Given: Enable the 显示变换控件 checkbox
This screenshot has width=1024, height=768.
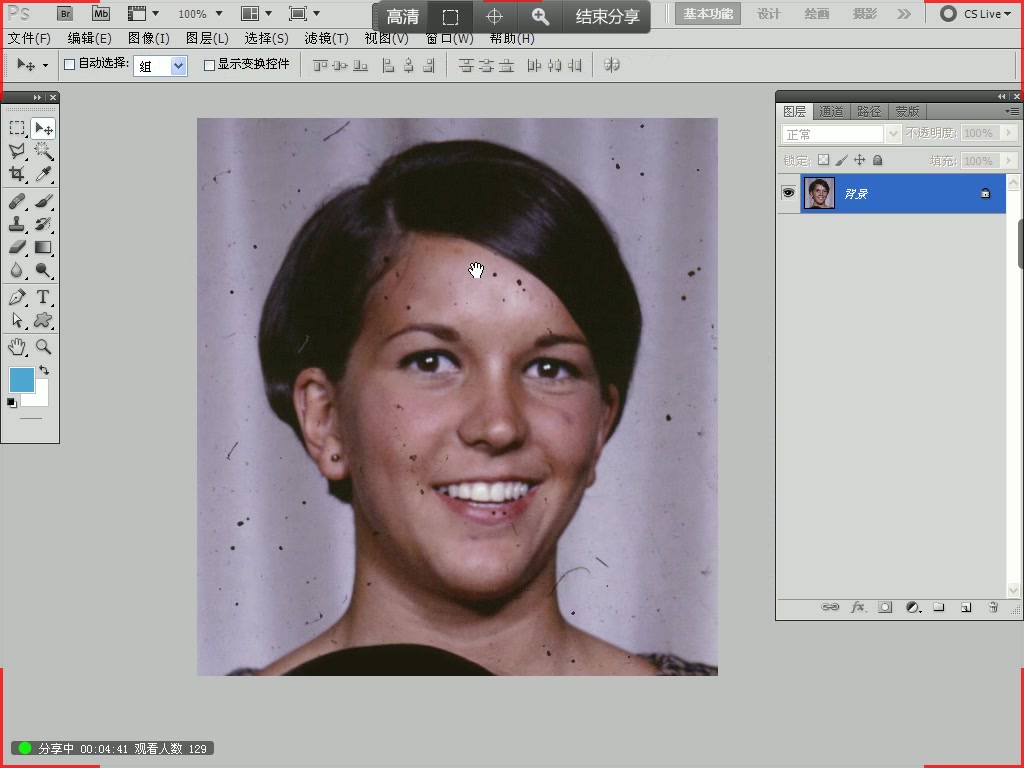Looking at the screenshot, I should [207, 64].
